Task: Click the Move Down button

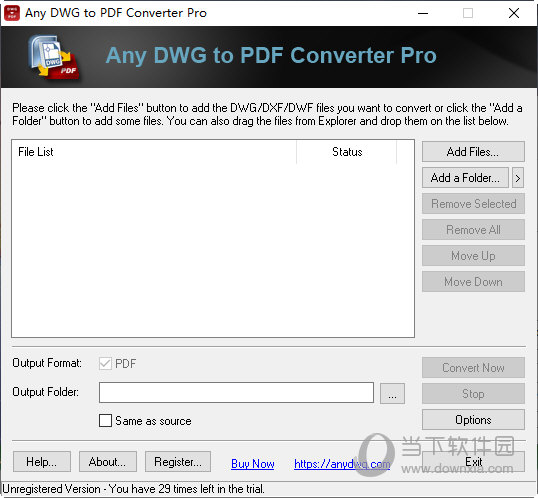Action: click(x=473, y=282)
